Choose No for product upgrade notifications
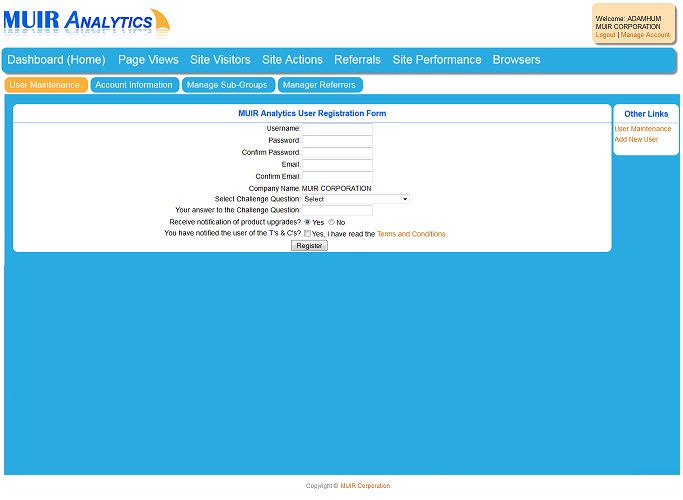This screenshot has height=500, width=683. [x=332, y=222]
